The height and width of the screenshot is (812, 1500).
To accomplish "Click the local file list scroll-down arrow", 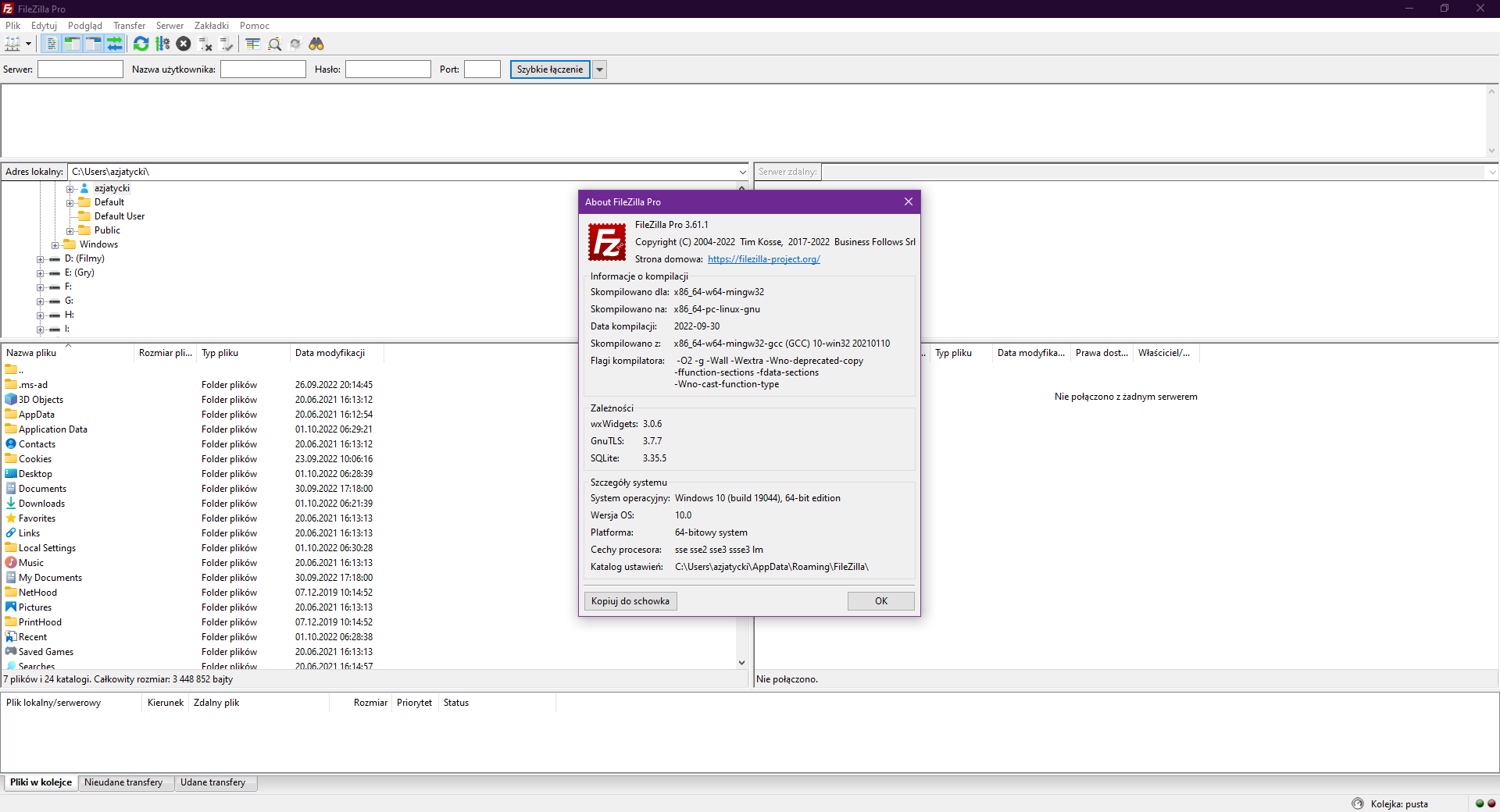I will pyautogui.click(x=741, y=663).
